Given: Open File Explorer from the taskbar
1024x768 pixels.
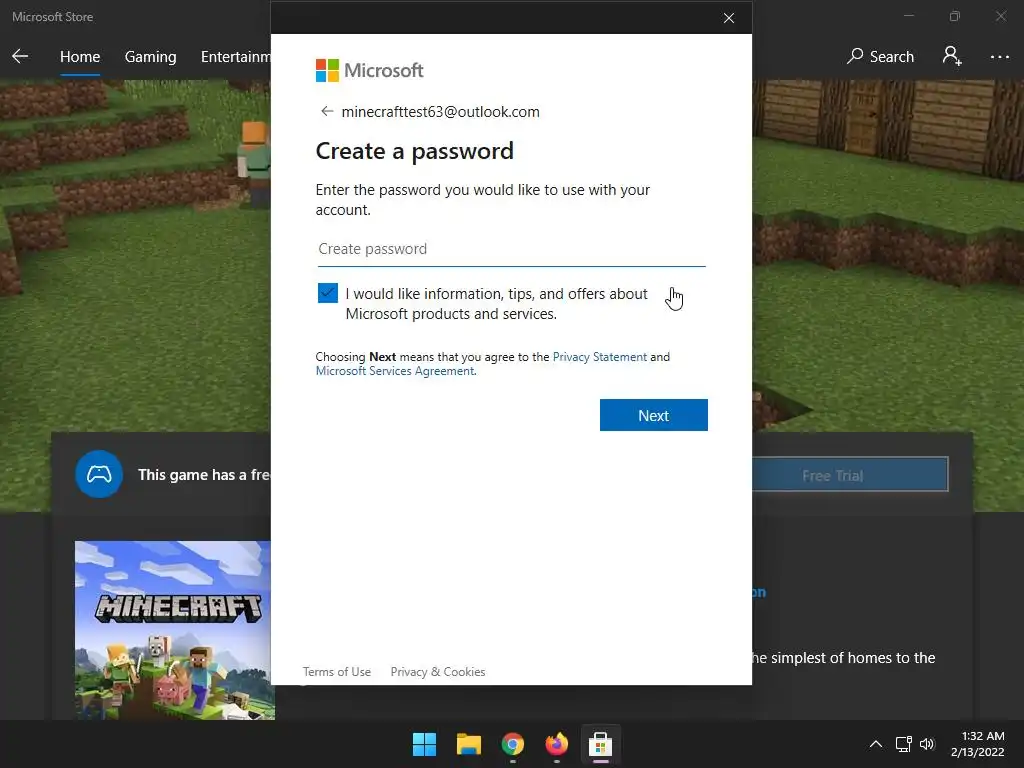Looking at the screenshot, I should pos(468,744).
